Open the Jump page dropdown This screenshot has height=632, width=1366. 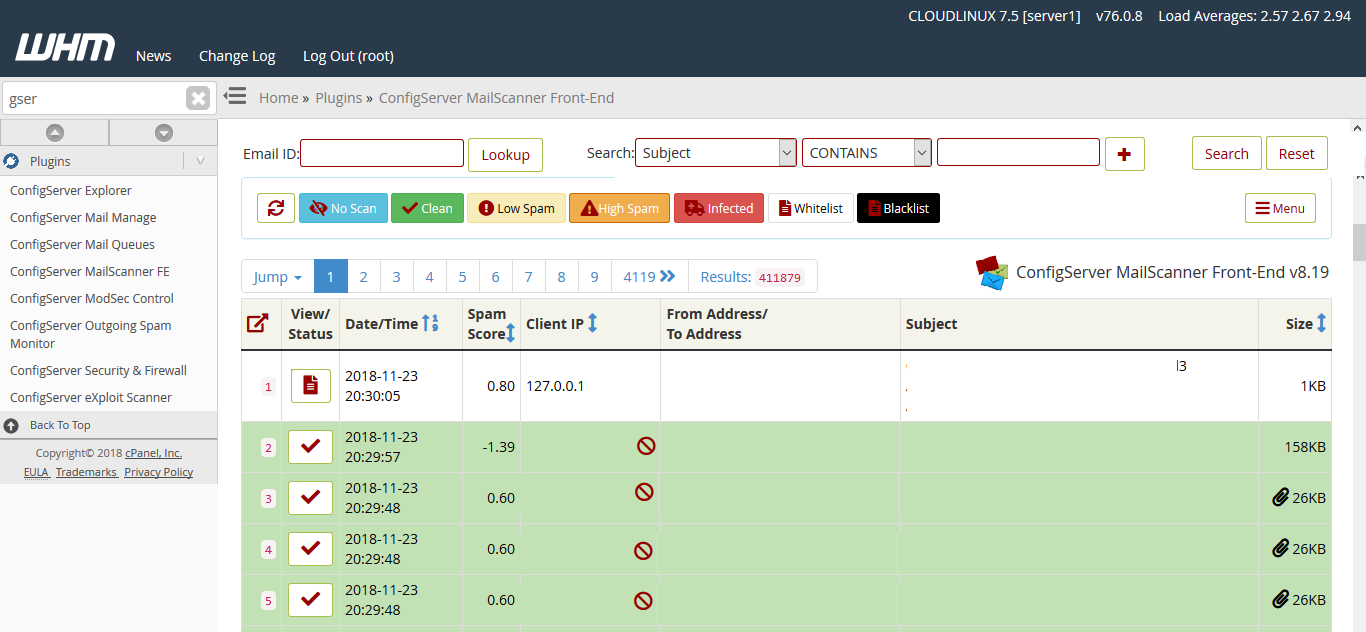(x=278, y=277)
